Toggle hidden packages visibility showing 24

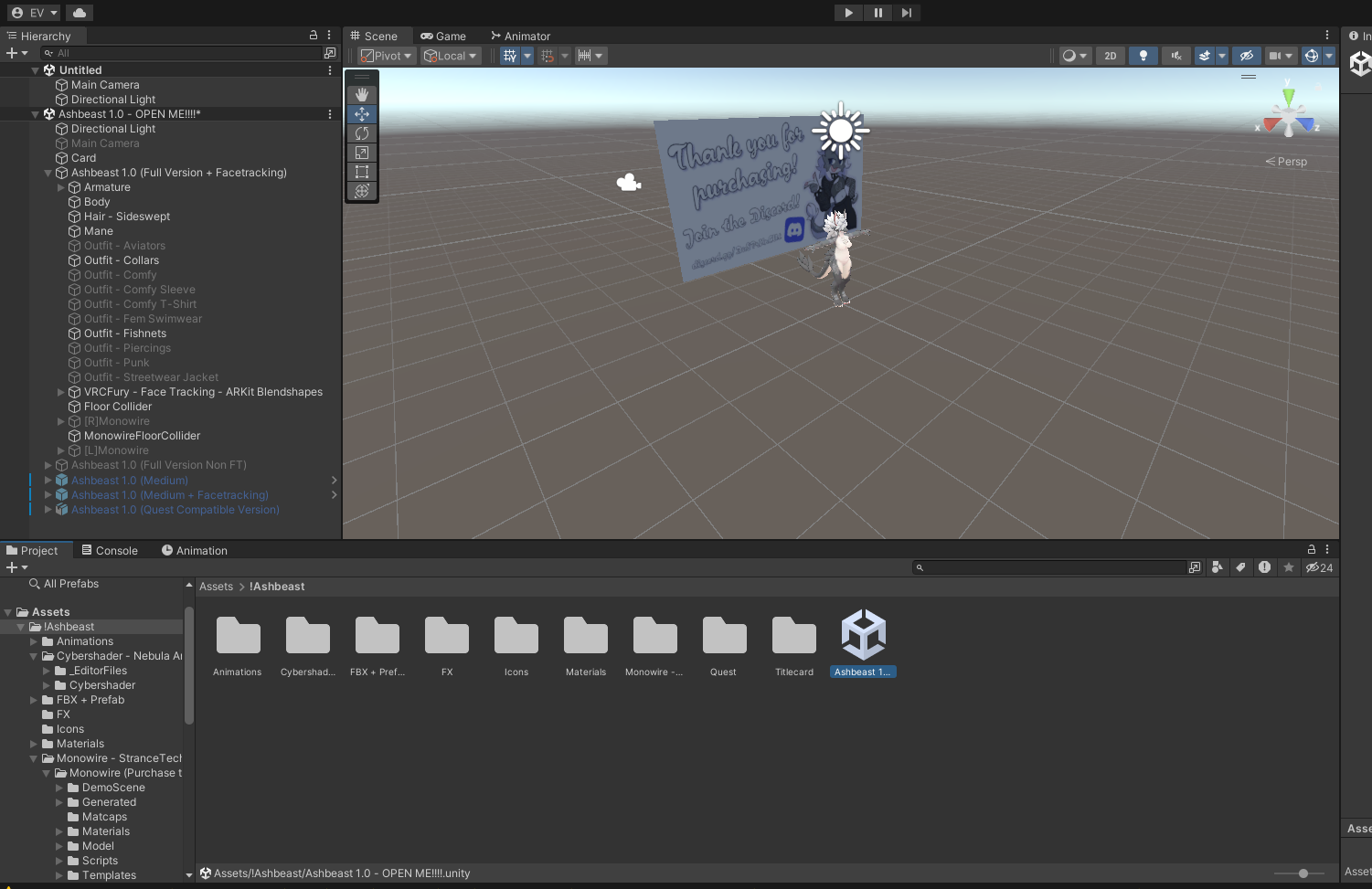(1319, 567)
